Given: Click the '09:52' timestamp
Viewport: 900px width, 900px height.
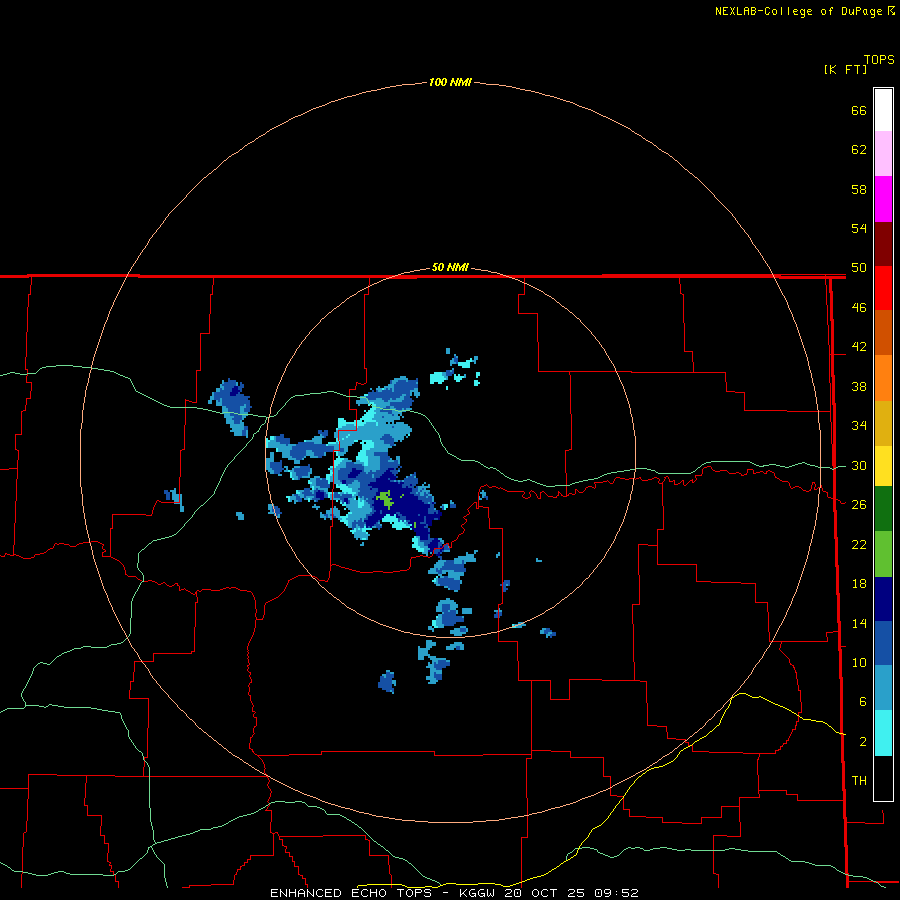Looking at the screenshot, I should tap(616, 893).
